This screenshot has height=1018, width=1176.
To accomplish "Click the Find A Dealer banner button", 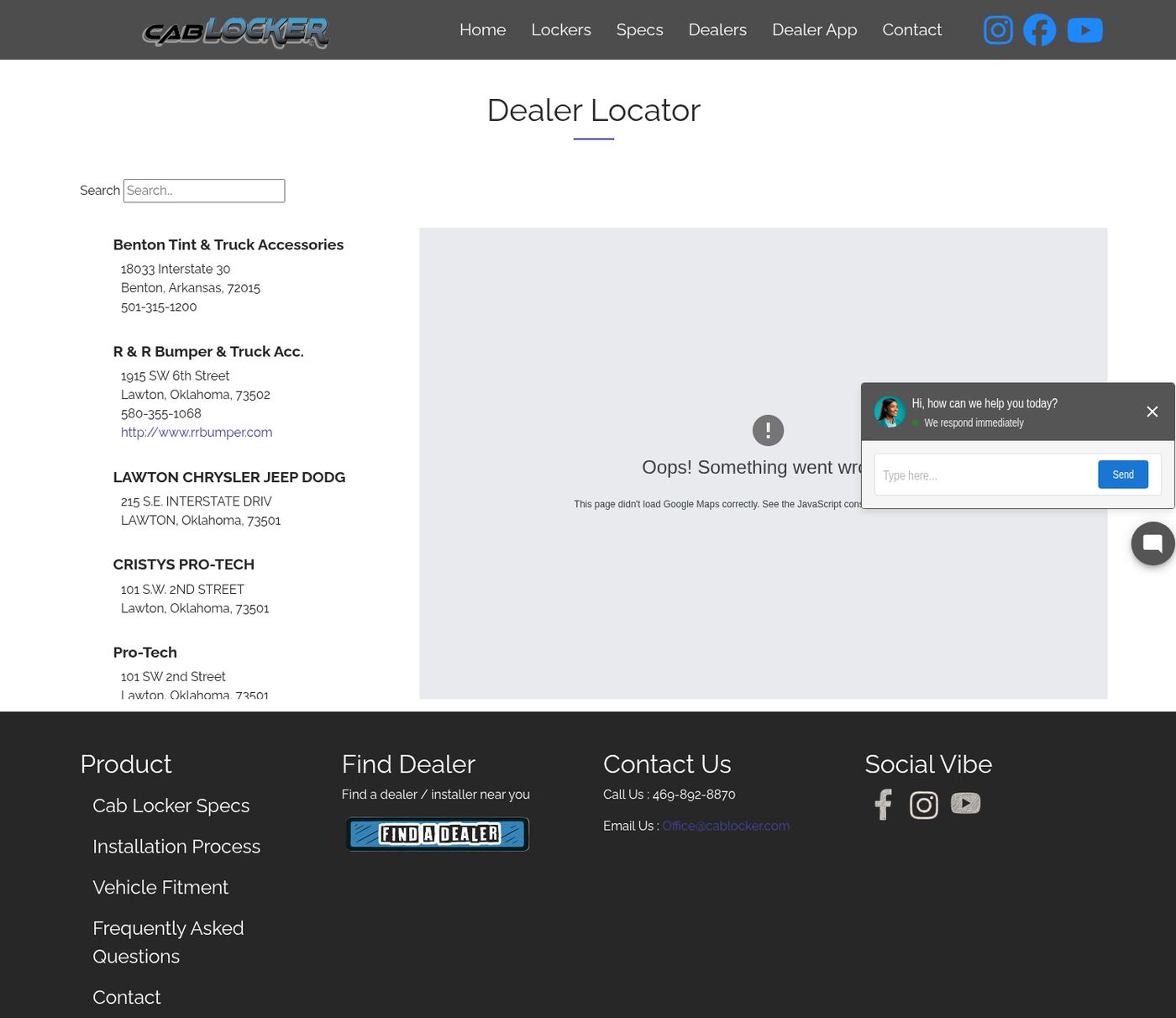I will click(x=438, y=834).
